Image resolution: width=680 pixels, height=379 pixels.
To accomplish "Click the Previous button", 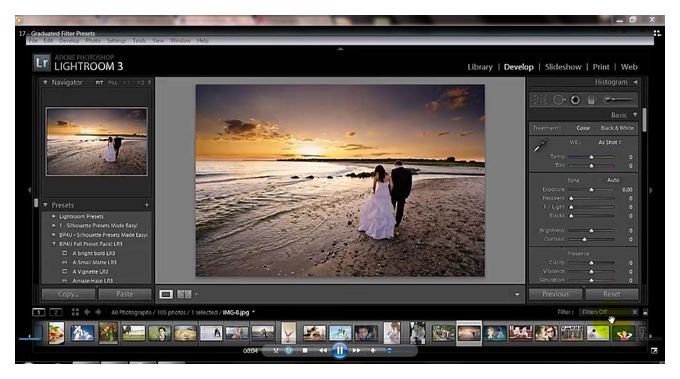I will pyautogui.click(x=555, y=294).
